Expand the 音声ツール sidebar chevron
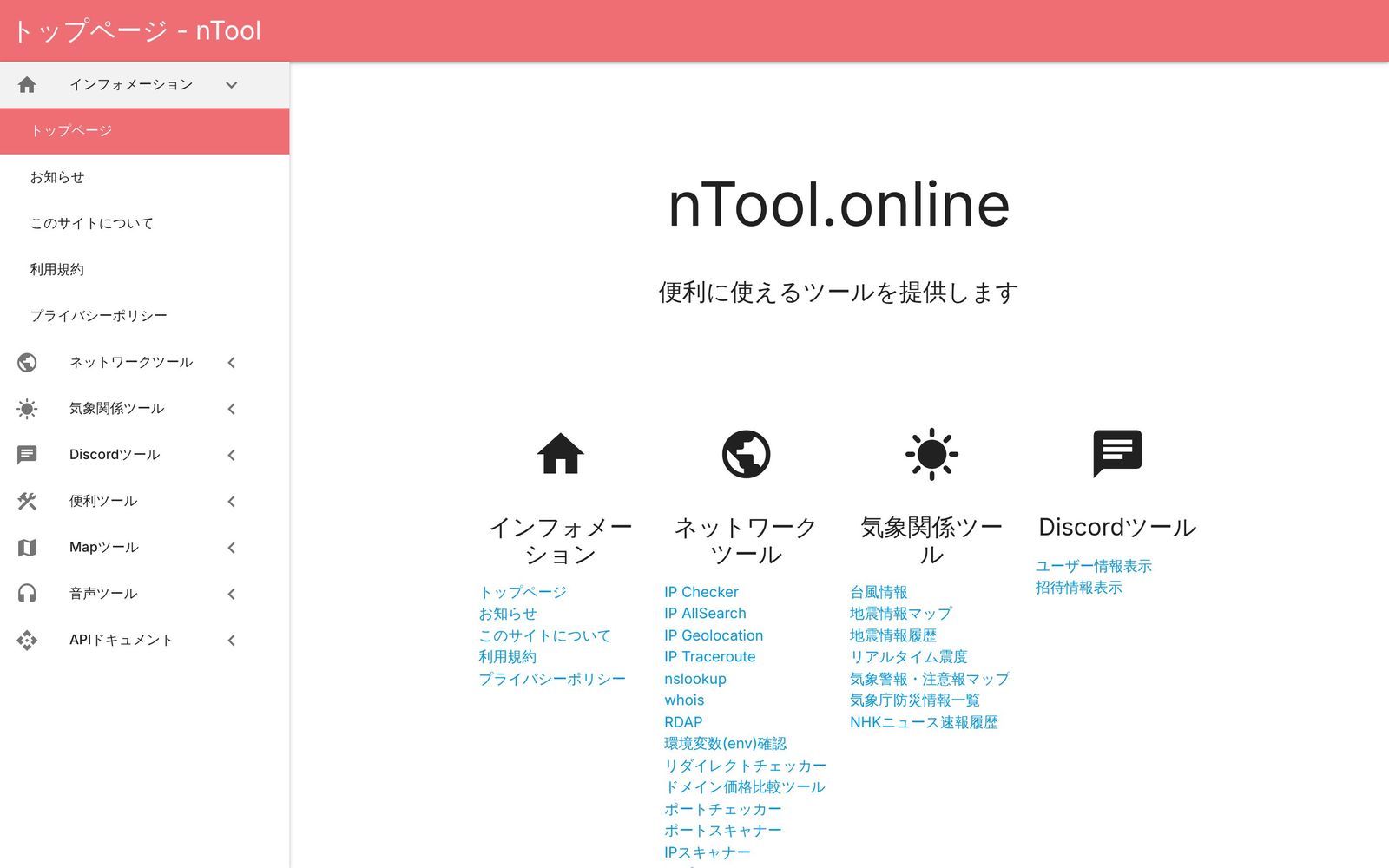The height and width of the screenshot is (868, 1389). pos(231,594)
